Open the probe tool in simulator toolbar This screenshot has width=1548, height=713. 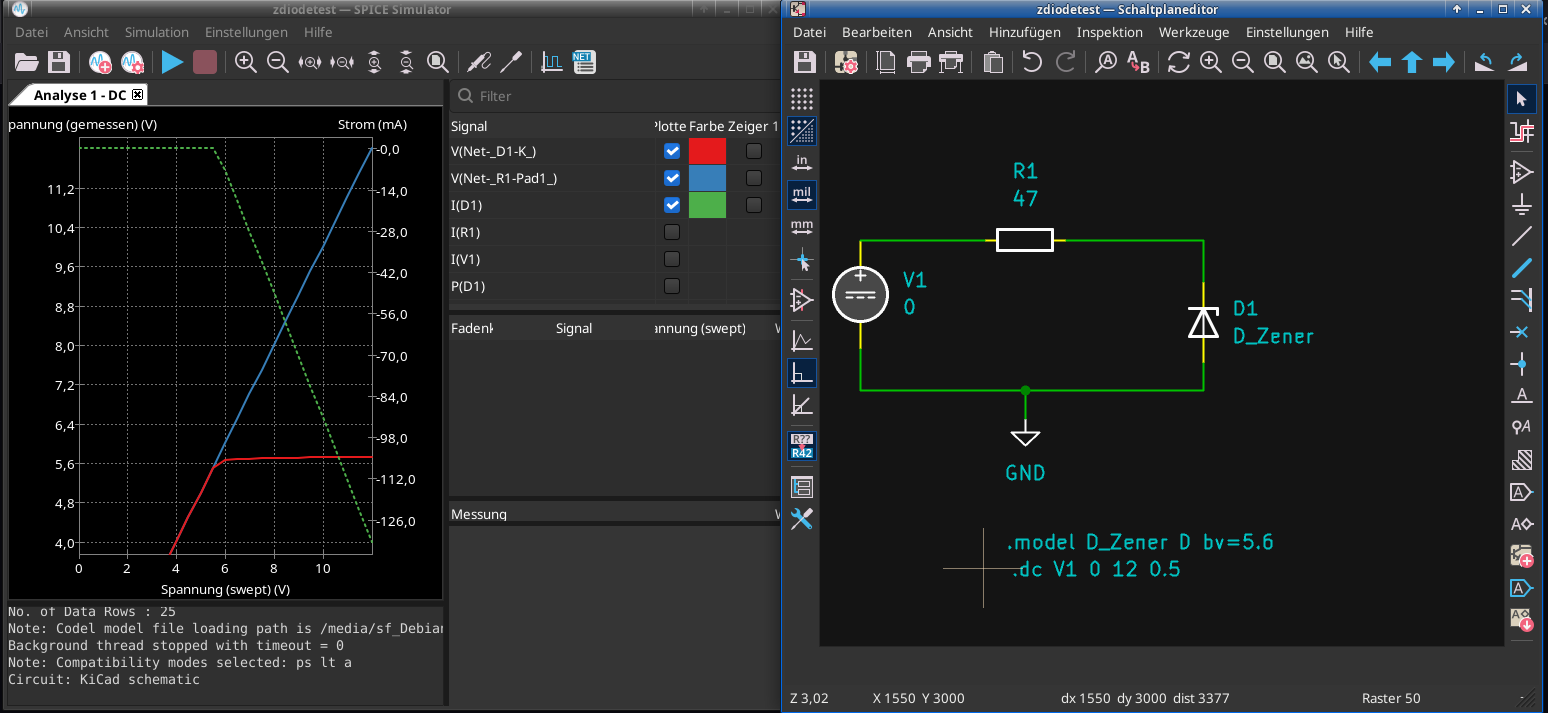(x=479, y=62)
